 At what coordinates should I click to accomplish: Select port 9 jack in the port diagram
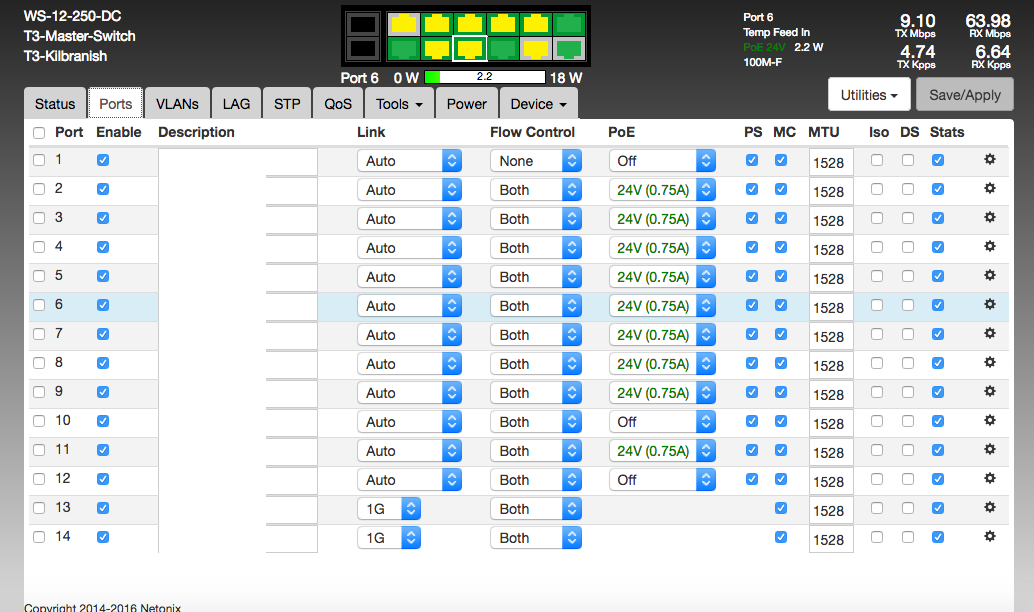(535, 23)
